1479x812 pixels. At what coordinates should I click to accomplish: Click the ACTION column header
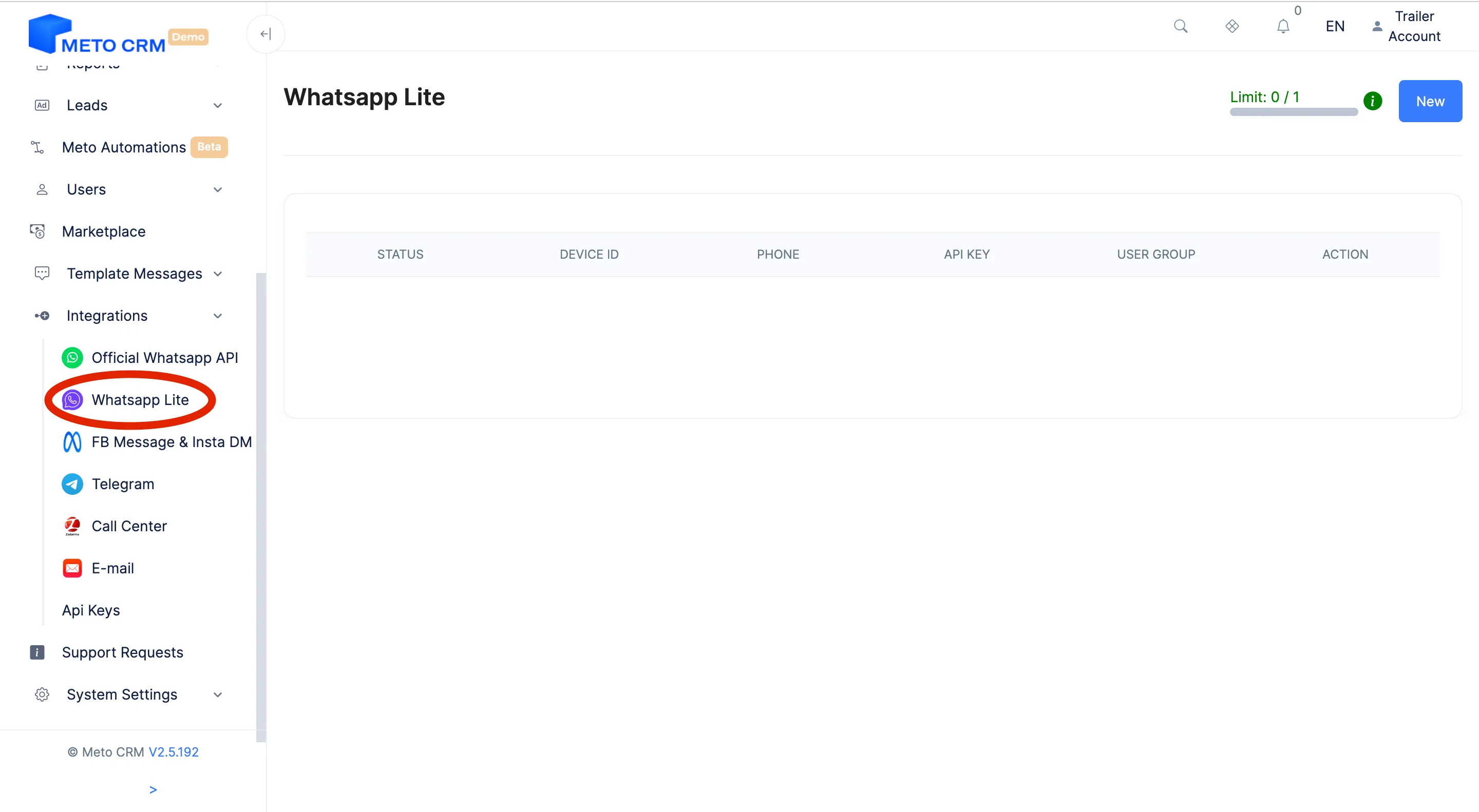[1344, 254]
